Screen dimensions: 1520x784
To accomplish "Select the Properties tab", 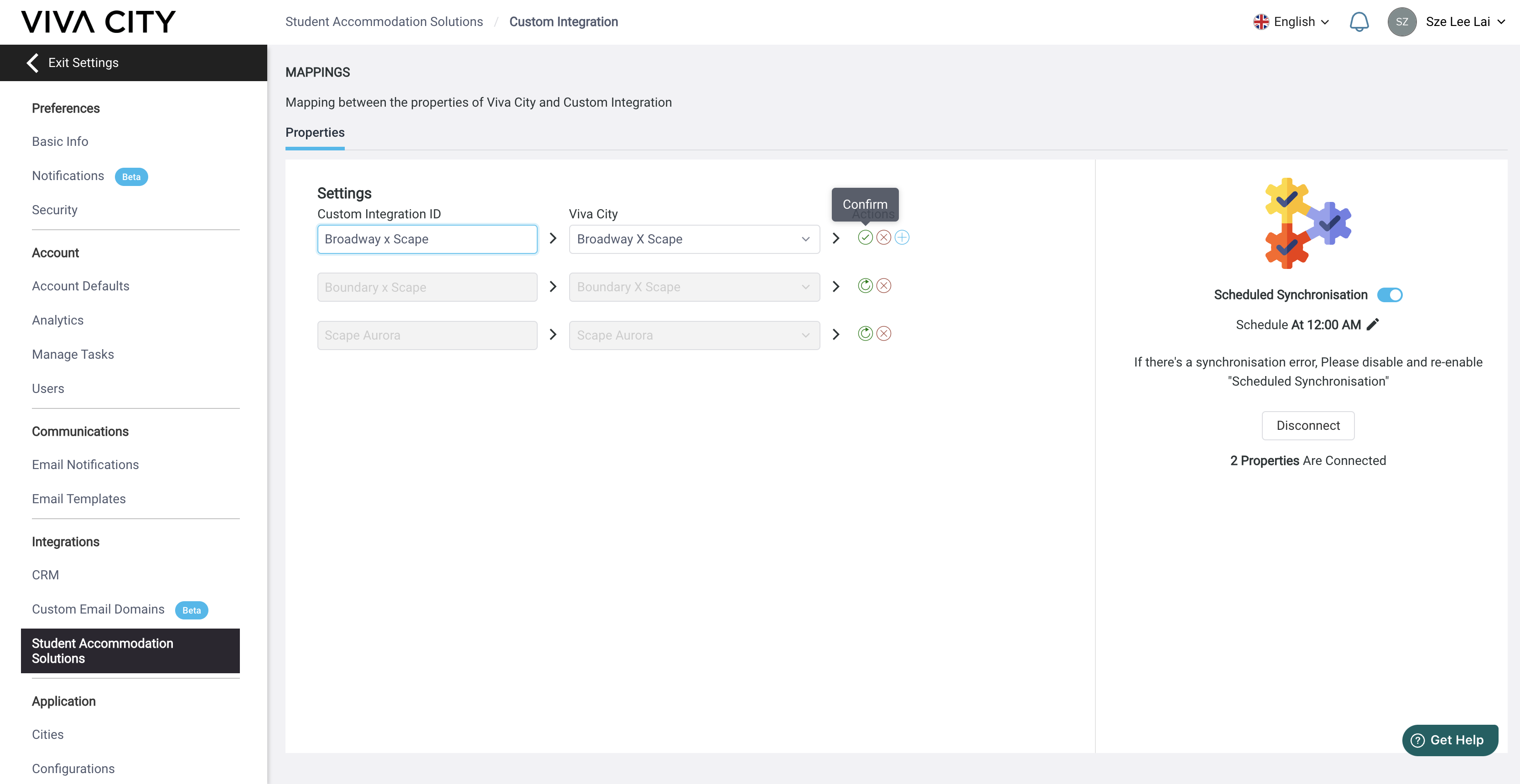I will (315, 133).
